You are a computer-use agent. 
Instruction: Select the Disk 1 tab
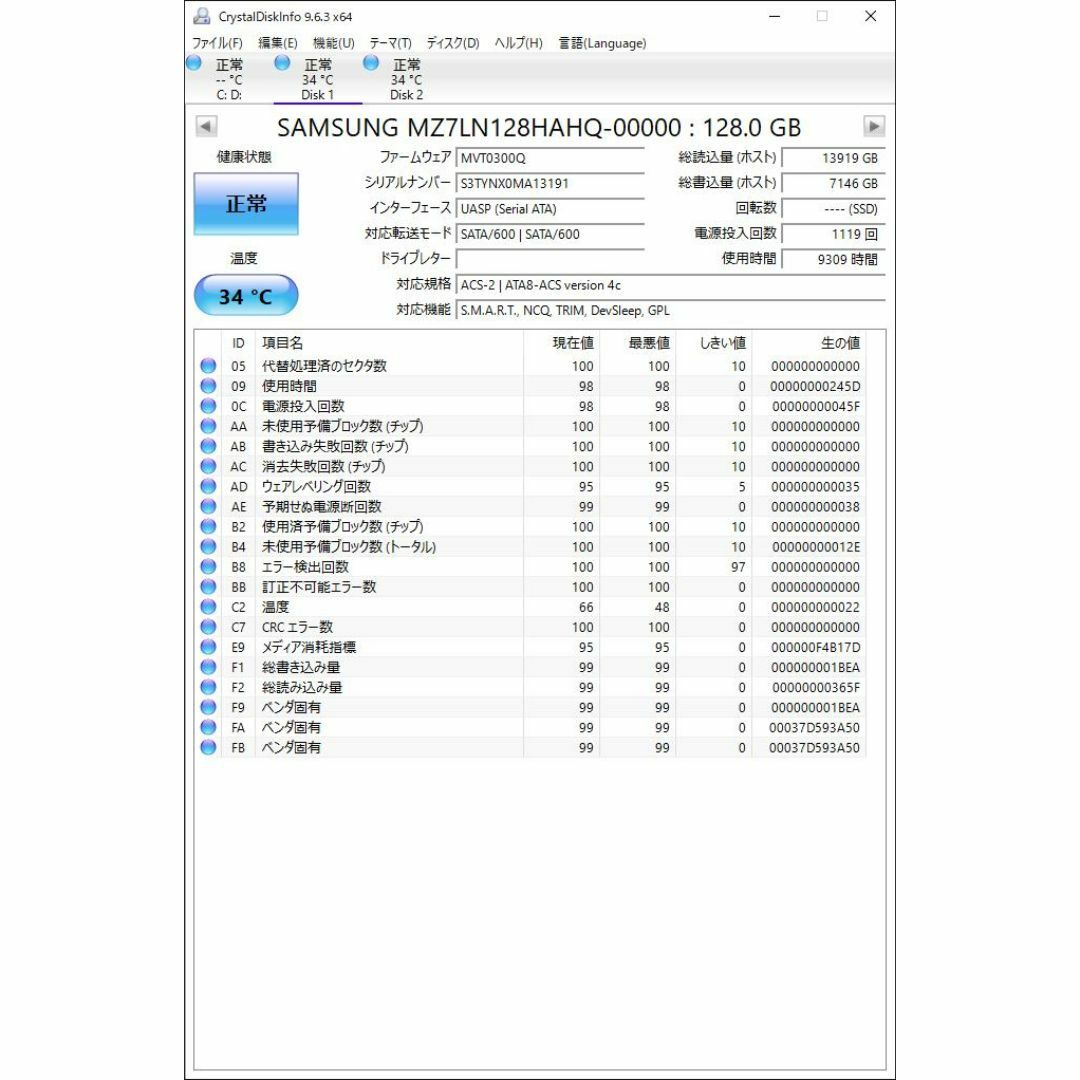pyautogui.click(x=318, y=79)
